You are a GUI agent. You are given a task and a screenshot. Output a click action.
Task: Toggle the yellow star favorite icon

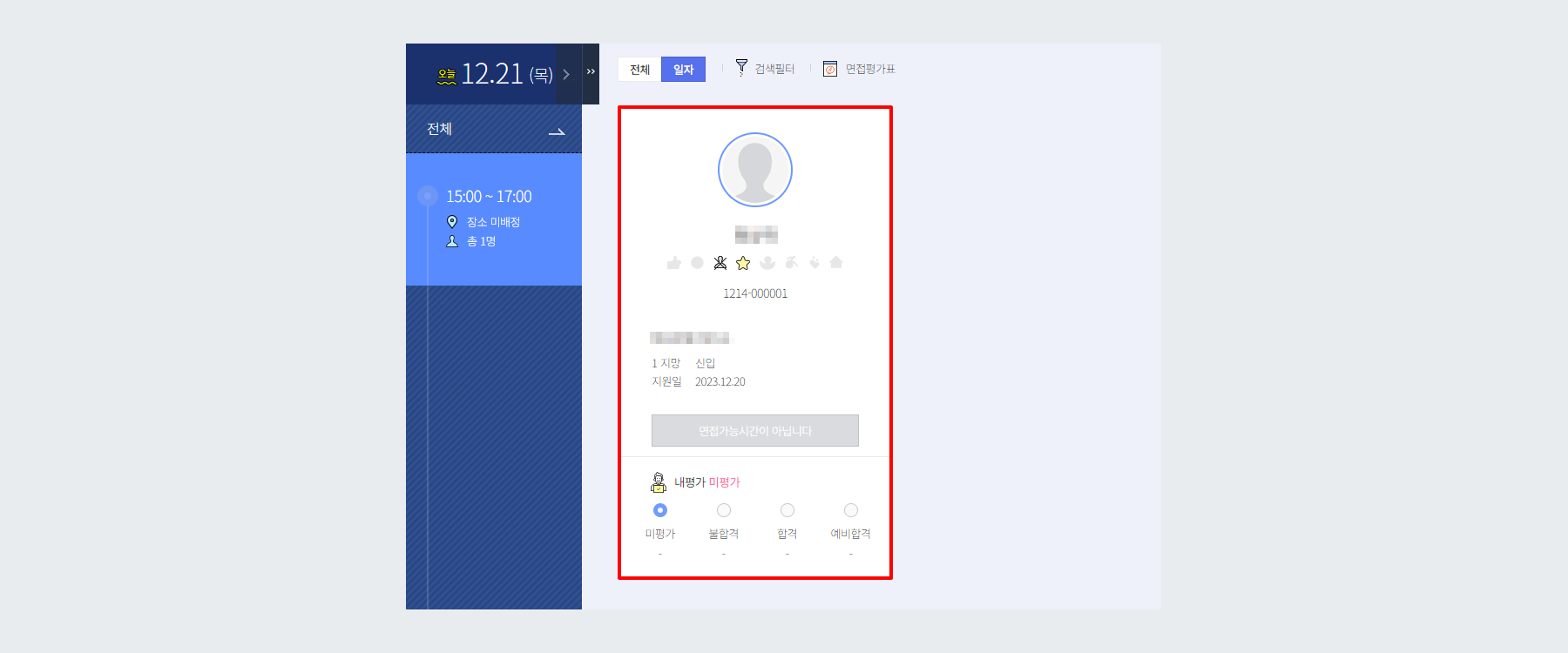click(743, 262)
